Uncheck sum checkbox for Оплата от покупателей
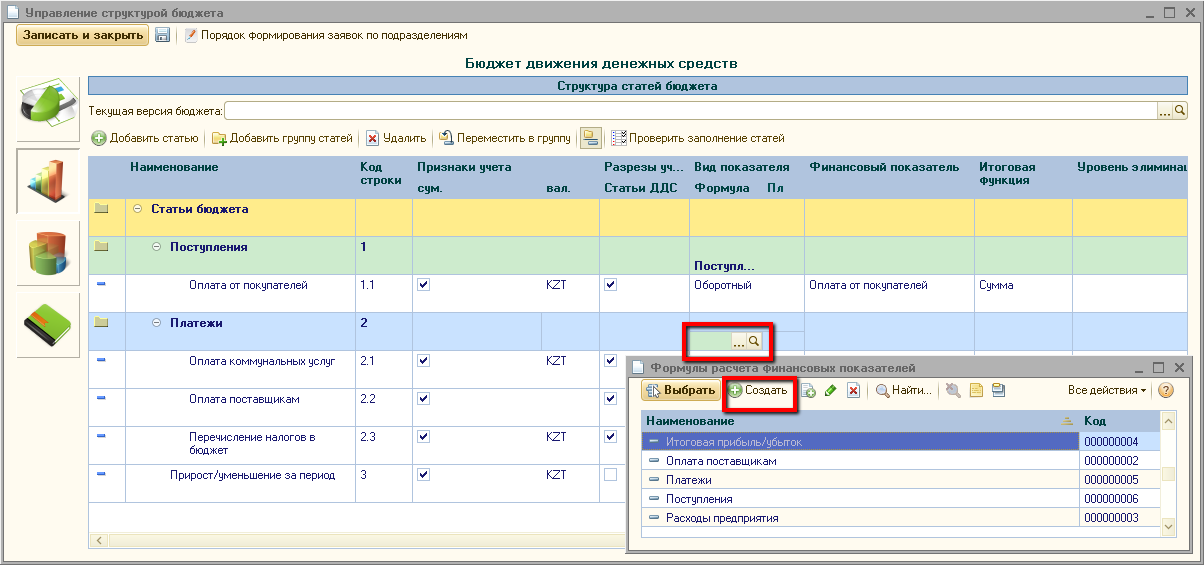Image resolution: width=1204 pixels, height=565 pixels. (x=423, y=285)
